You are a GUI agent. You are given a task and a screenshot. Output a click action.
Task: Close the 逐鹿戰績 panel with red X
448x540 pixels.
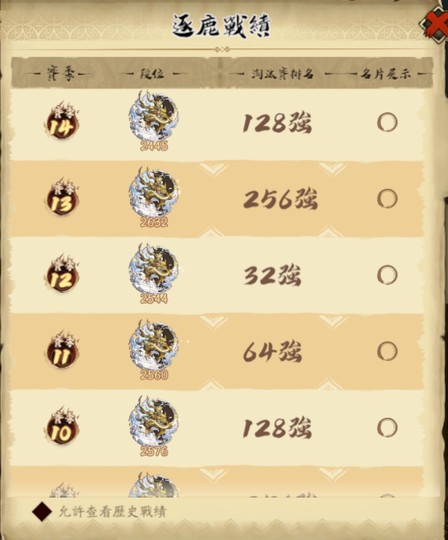(436, 23)
